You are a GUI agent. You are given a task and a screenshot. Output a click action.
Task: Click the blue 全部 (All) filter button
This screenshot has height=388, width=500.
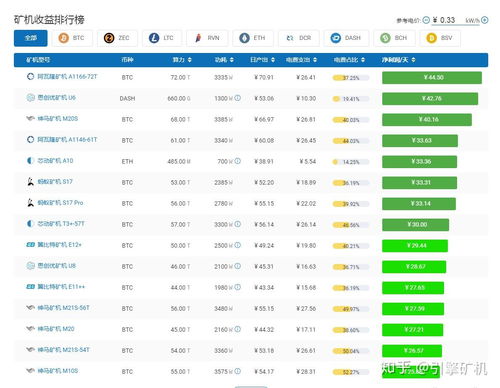[x=31, y=38]
